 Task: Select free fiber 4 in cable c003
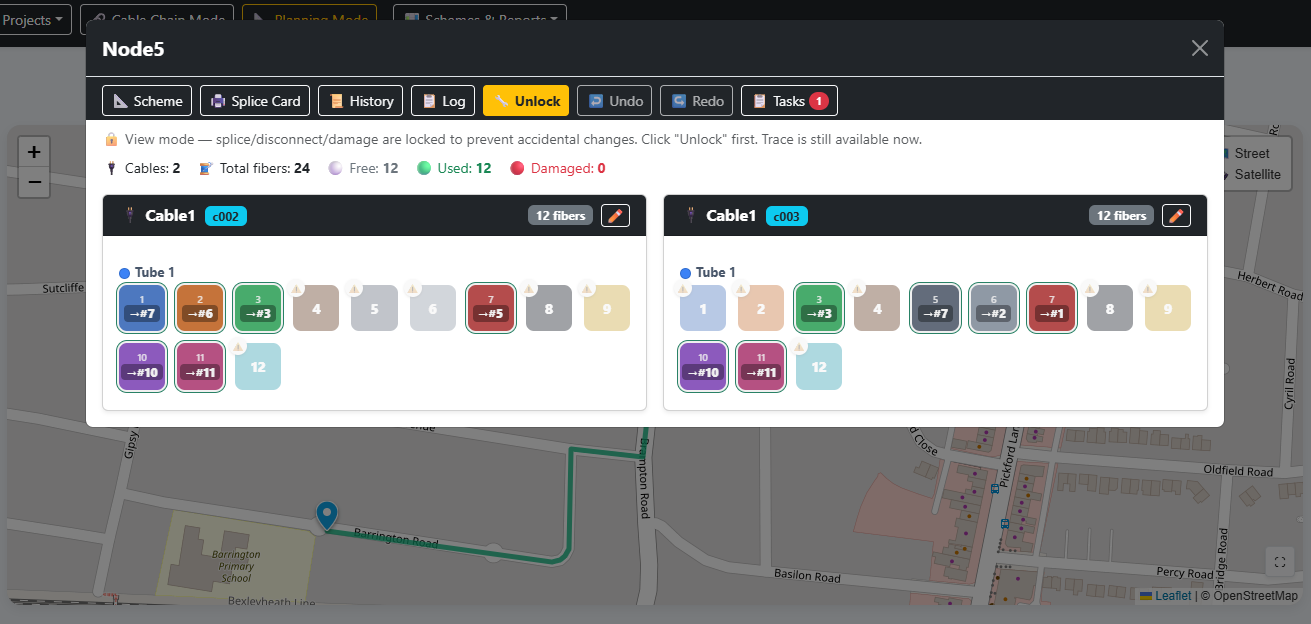[x=877, y=308]
